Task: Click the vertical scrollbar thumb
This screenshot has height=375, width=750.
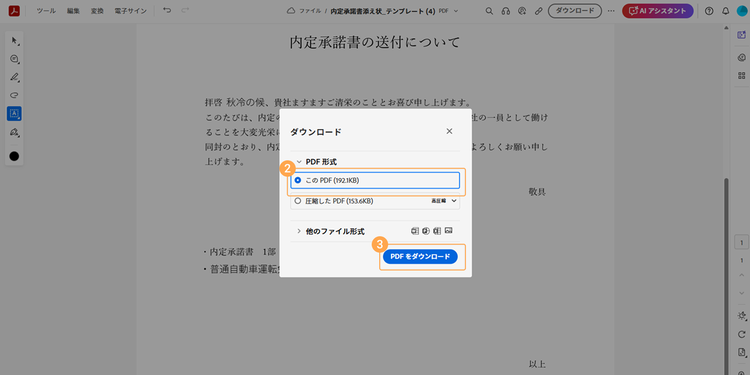Action: coord(727,276)
